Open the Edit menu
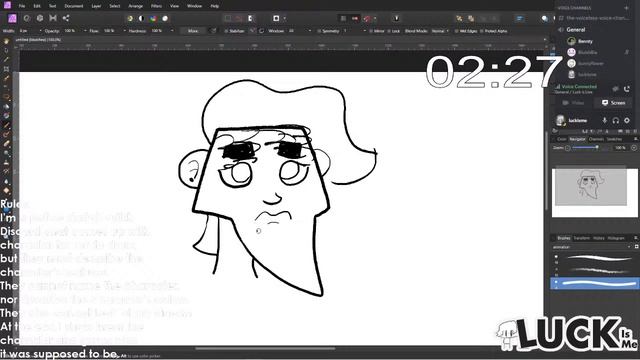This screenshot has height=360, width=640. [37, 6]
